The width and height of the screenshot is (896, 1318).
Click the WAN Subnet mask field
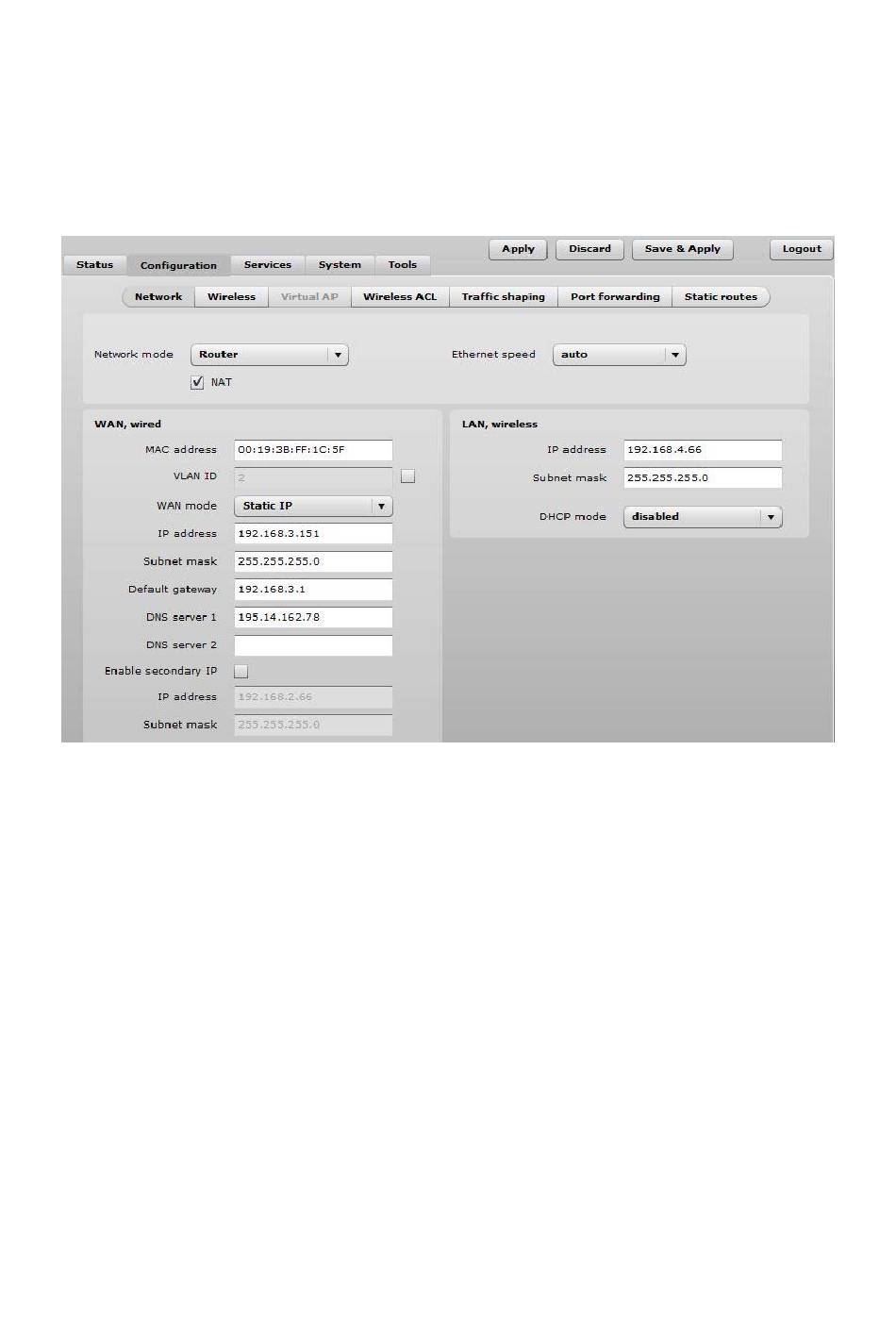[313, 561]
